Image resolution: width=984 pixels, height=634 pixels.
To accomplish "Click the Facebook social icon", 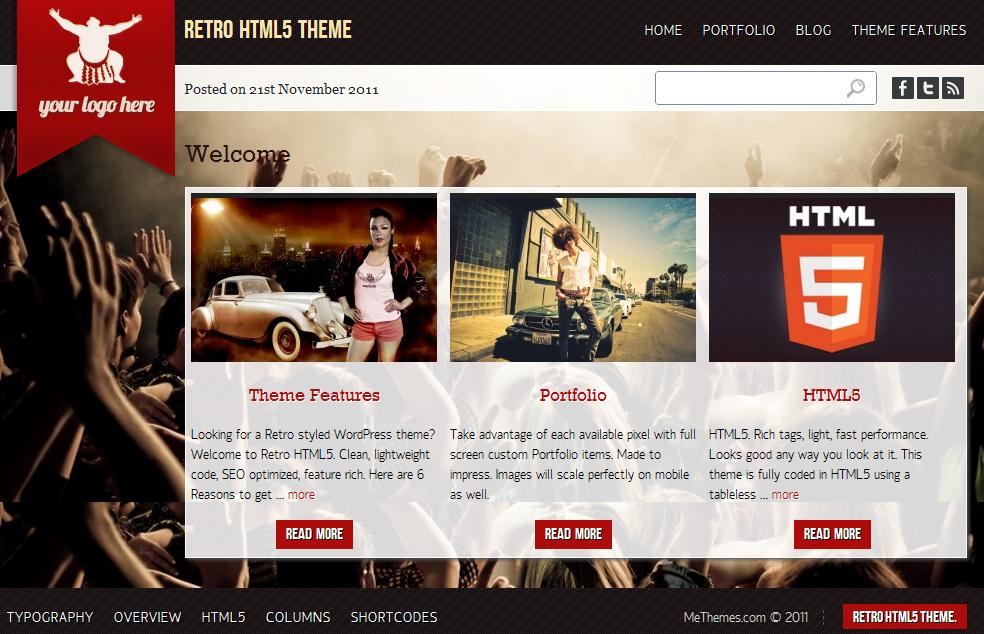I will coord(902,88).
